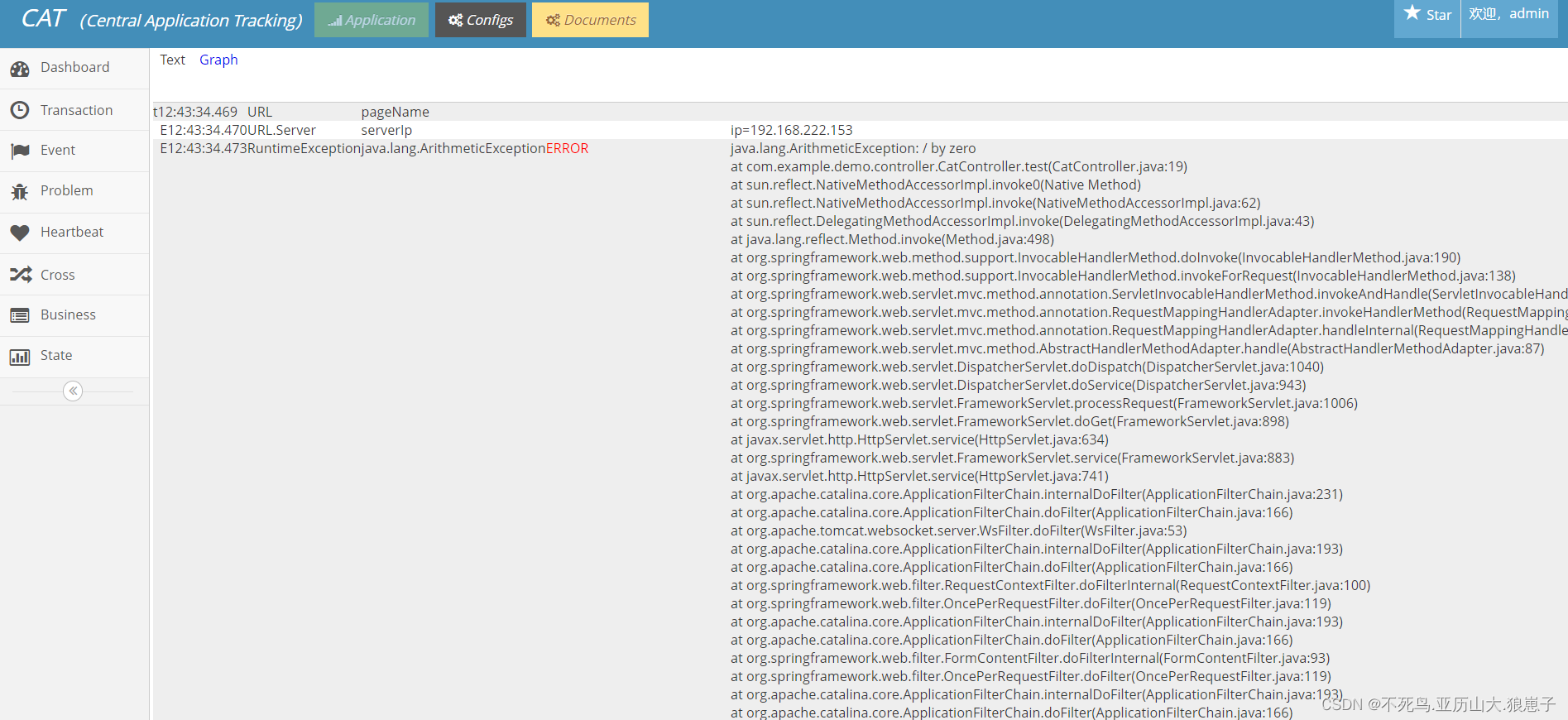Click the Event flag icon
1568x720 pixels.
click(x=20, y=151)
